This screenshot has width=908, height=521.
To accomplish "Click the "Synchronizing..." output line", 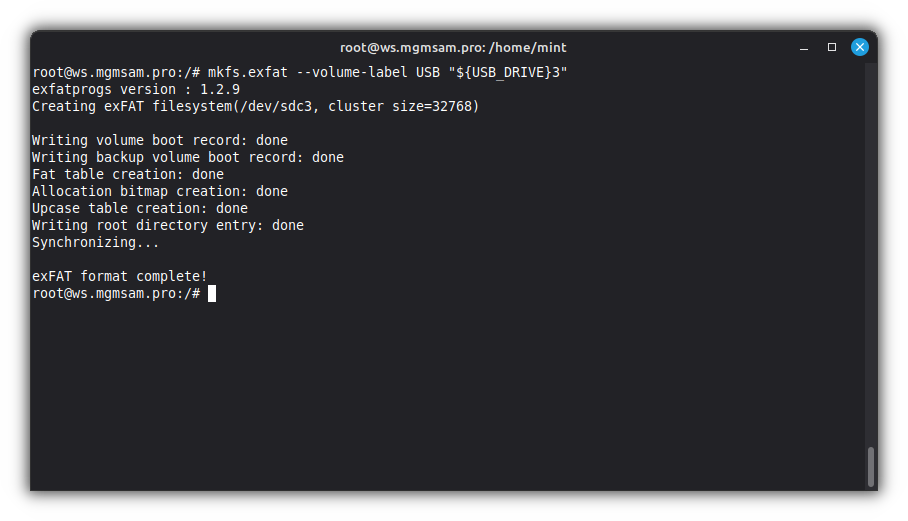I will click(x=96, y=242).
